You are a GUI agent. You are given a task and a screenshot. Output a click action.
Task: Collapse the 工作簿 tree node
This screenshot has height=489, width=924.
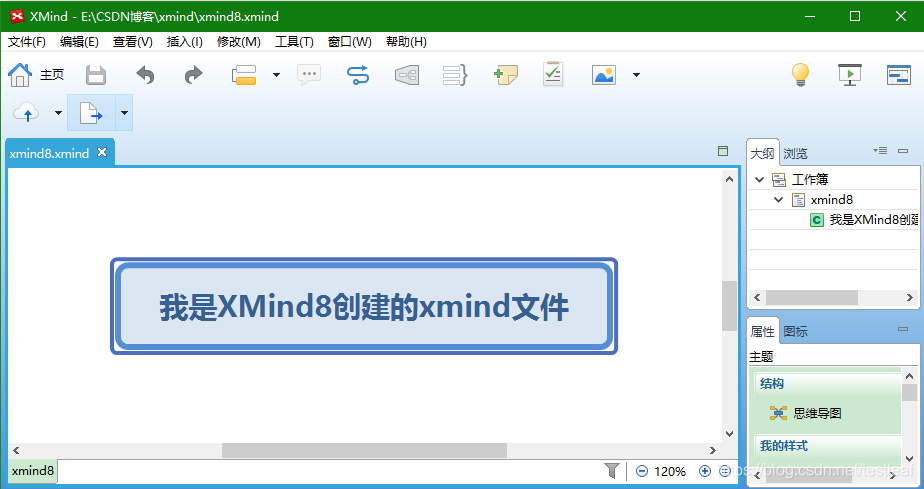760,180
